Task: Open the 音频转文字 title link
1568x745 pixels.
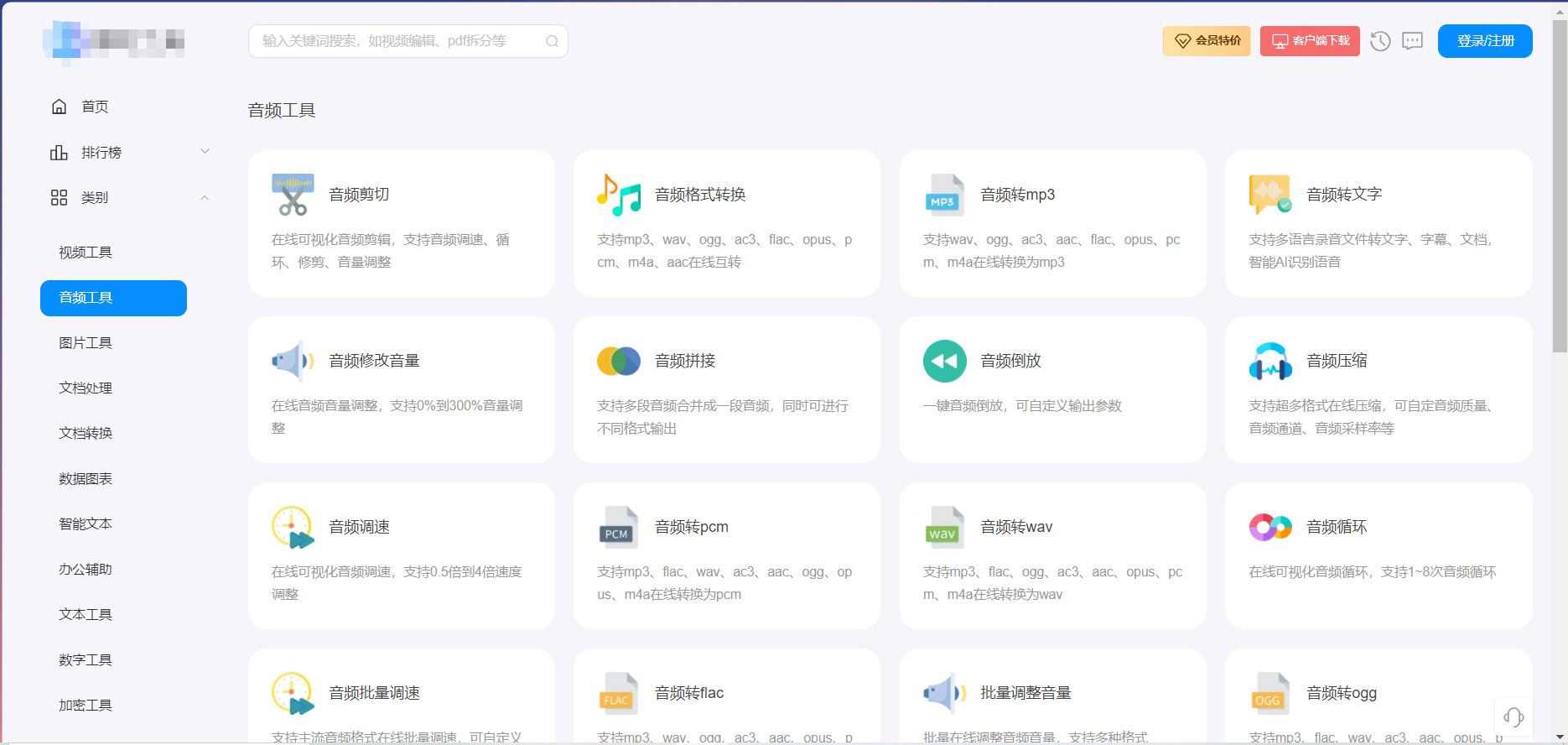Action: pos(1344,195)
